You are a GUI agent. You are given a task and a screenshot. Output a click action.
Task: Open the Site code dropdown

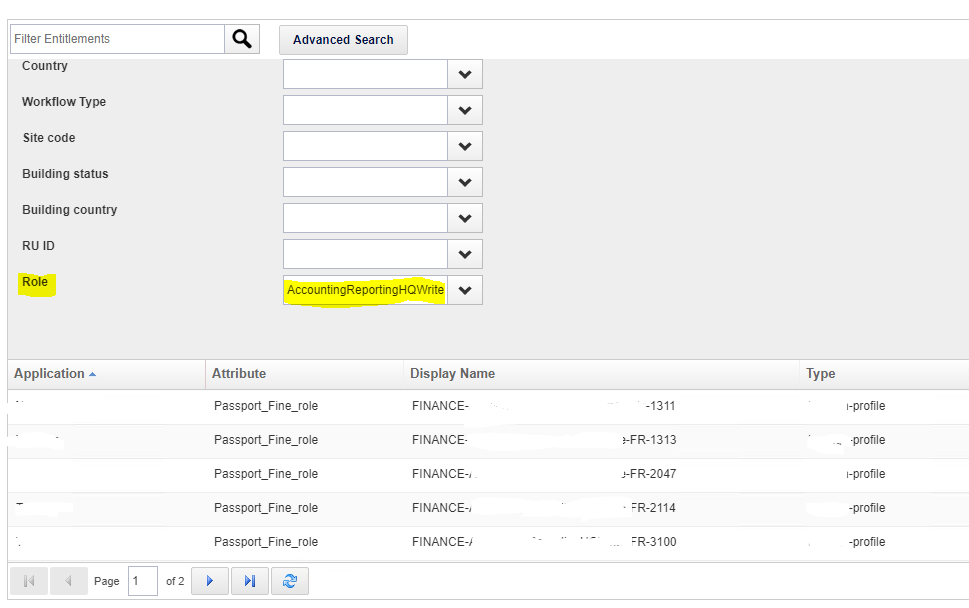pos(464,146)
